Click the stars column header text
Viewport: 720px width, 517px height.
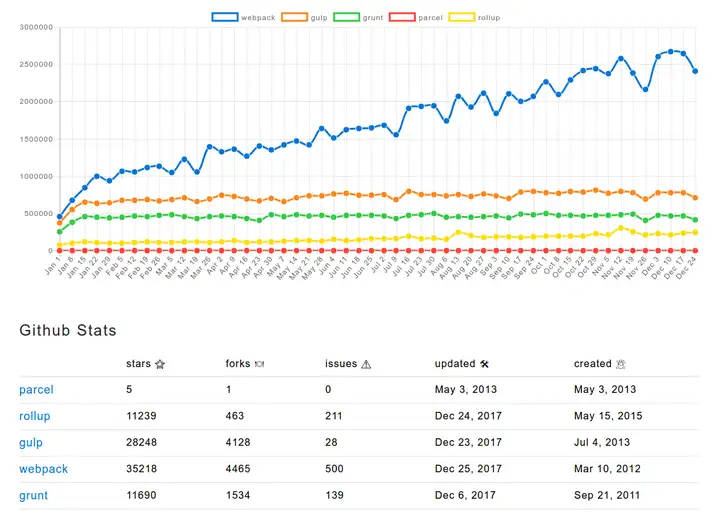pos(138,364)
